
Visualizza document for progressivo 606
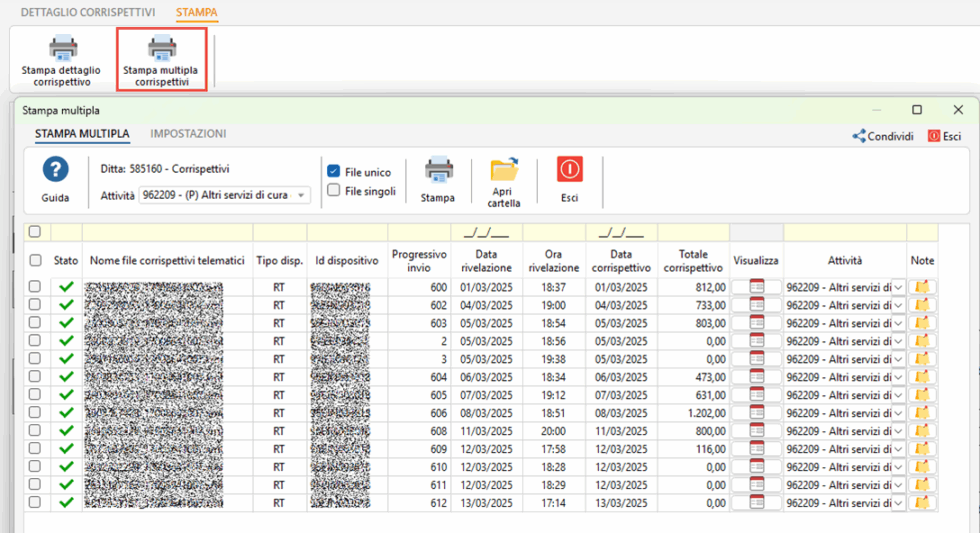pyautogui.click(x=756, y=413)
